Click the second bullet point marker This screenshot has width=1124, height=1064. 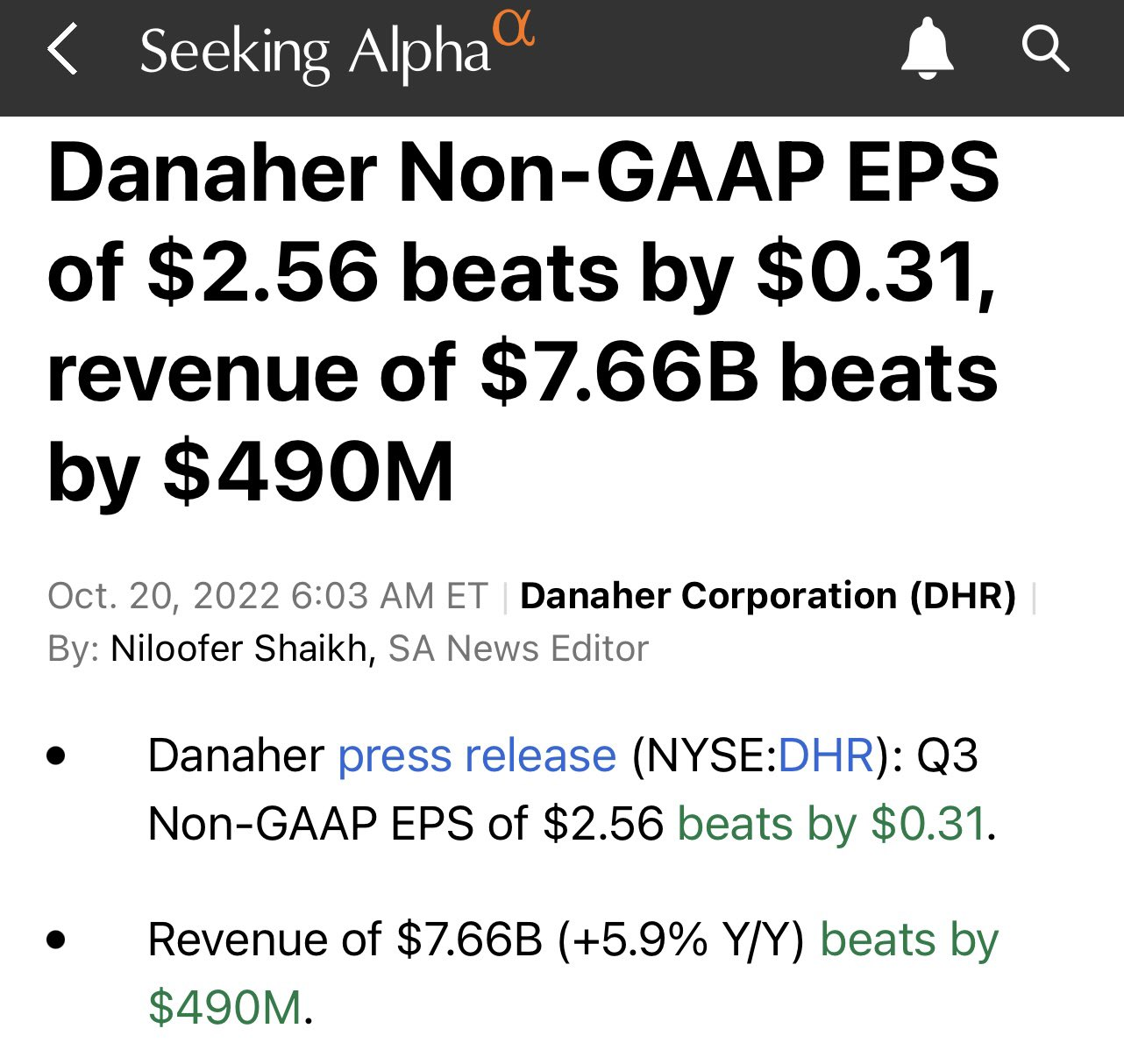(x=57, y=940)
